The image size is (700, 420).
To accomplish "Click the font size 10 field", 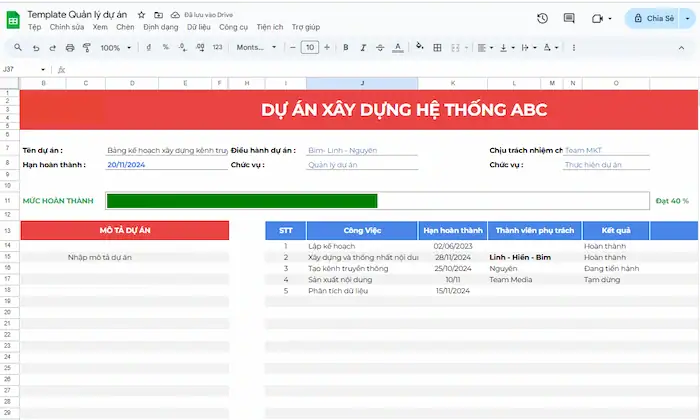I will [x=310, y=47].
